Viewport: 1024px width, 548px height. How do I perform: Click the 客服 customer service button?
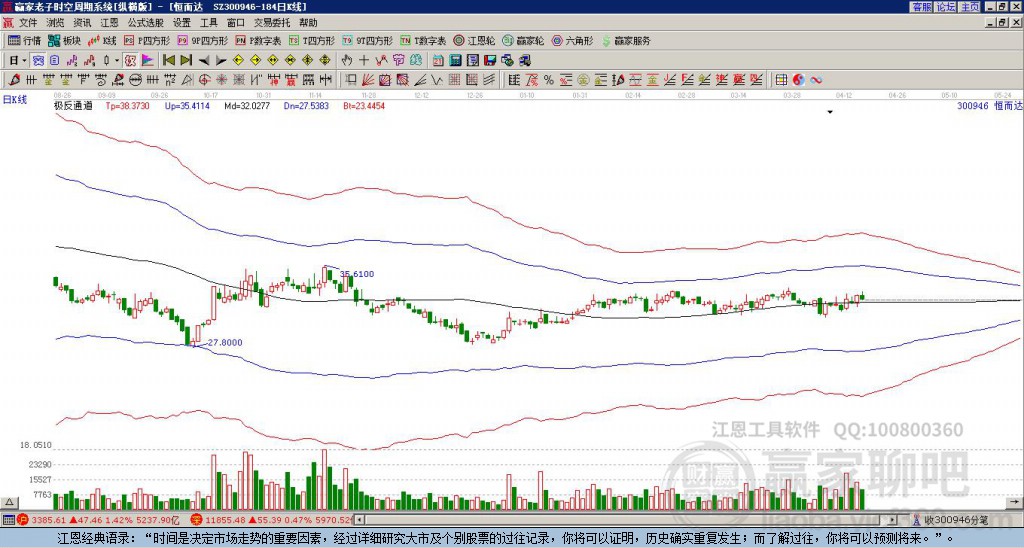(x=921, y=7)
